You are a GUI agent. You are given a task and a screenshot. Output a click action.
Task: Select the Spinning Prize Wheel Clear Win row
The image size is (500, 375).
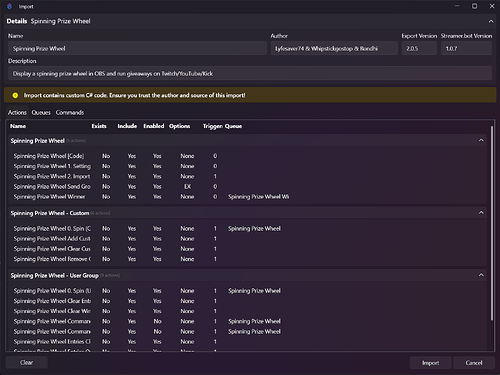tap(247, 311)
